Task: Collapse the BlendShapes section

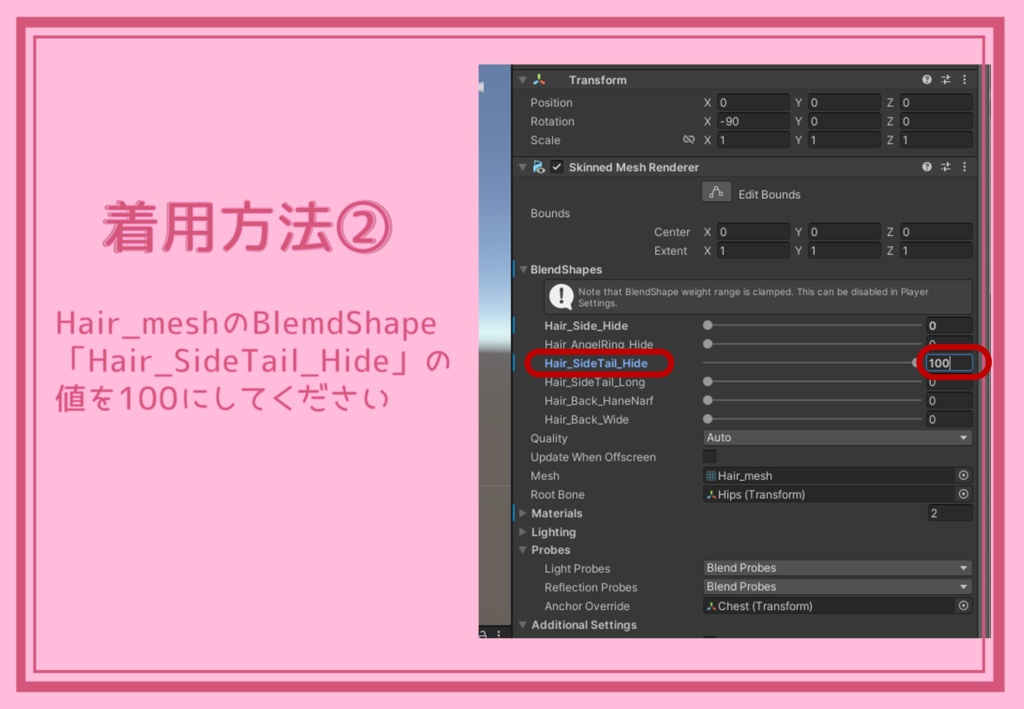Action: 522,269
